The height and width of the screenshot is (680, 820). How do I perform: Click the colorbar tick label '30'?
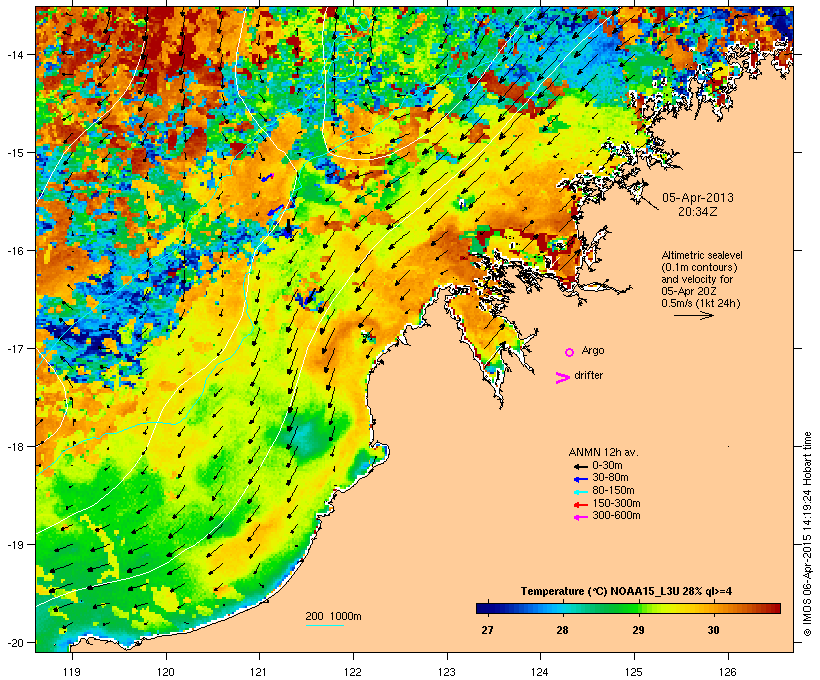[713, 630]
